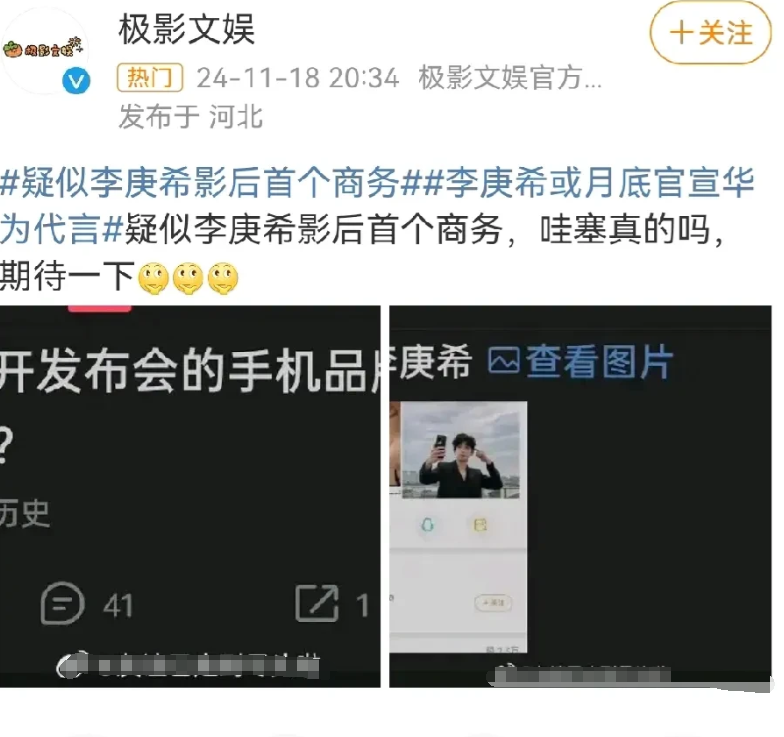Tap the post timestamp 24-11-18 20:34
Viewport: 784px width, 737px height.
(x=298, y=78)
